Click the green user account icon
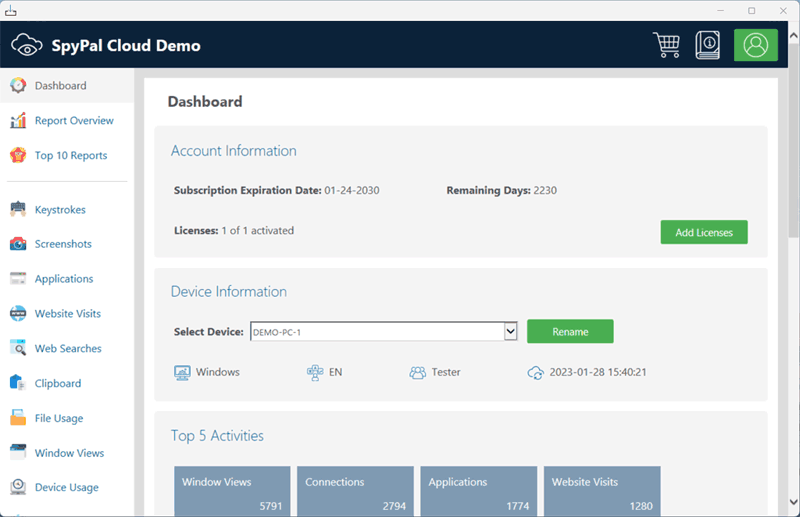 [755, 45]
